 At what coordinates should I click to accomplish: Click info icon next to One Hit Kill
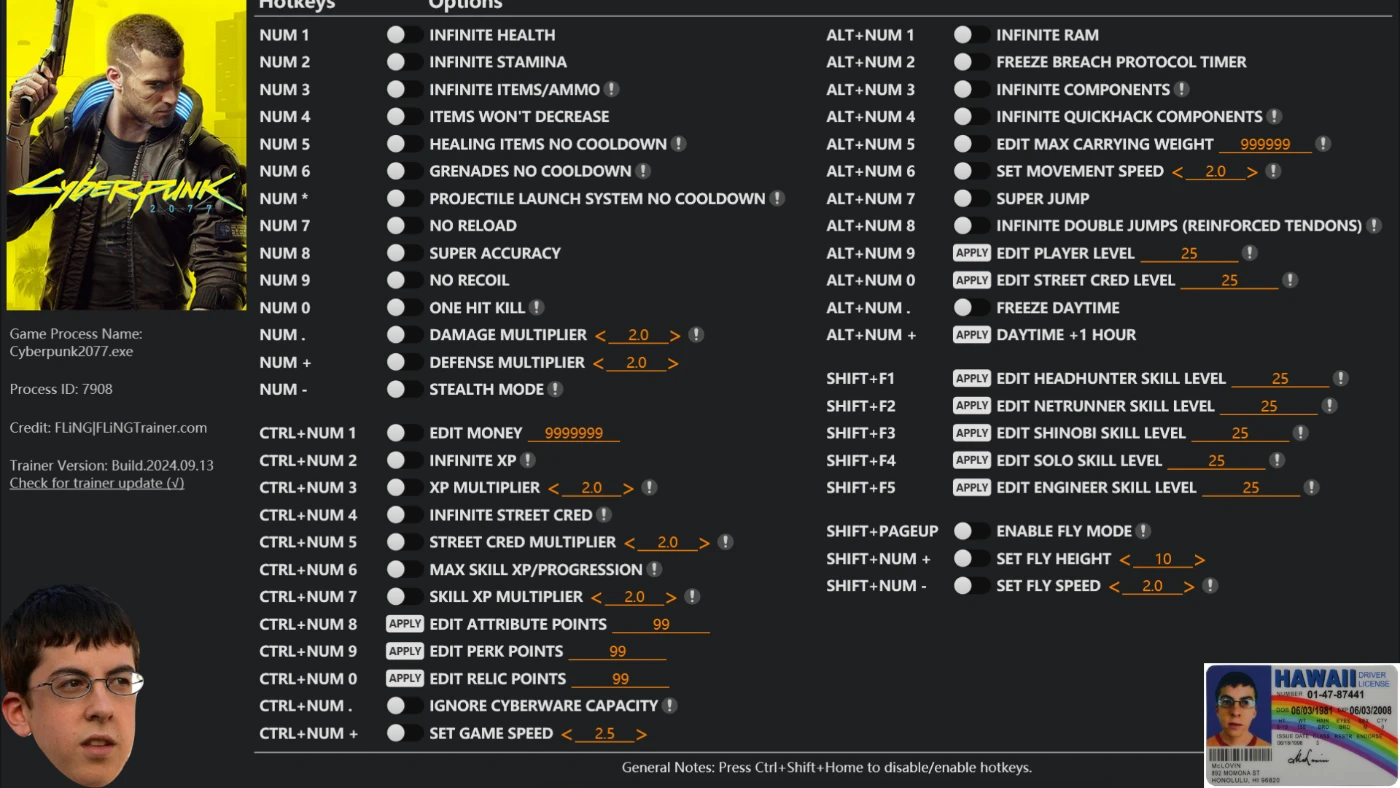pyautogui.click(x=537, y=307)
